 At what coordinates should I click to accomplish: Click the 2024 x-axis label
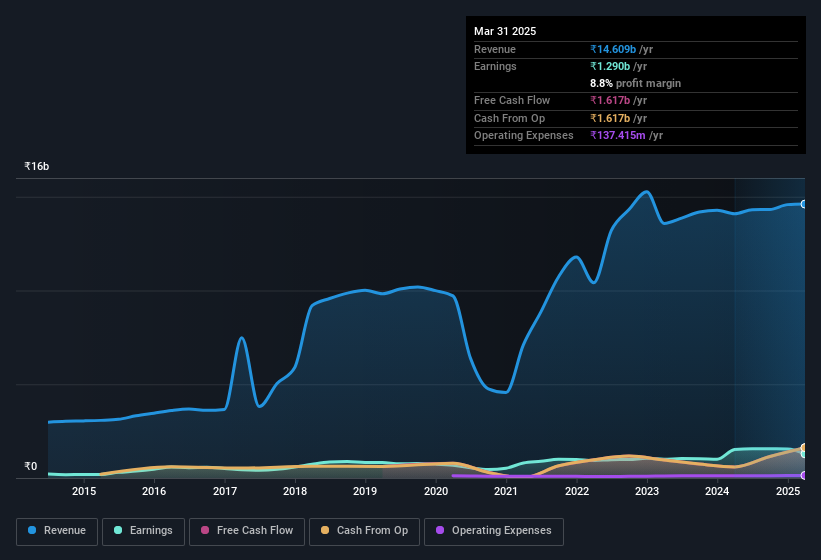click(717, 491)
